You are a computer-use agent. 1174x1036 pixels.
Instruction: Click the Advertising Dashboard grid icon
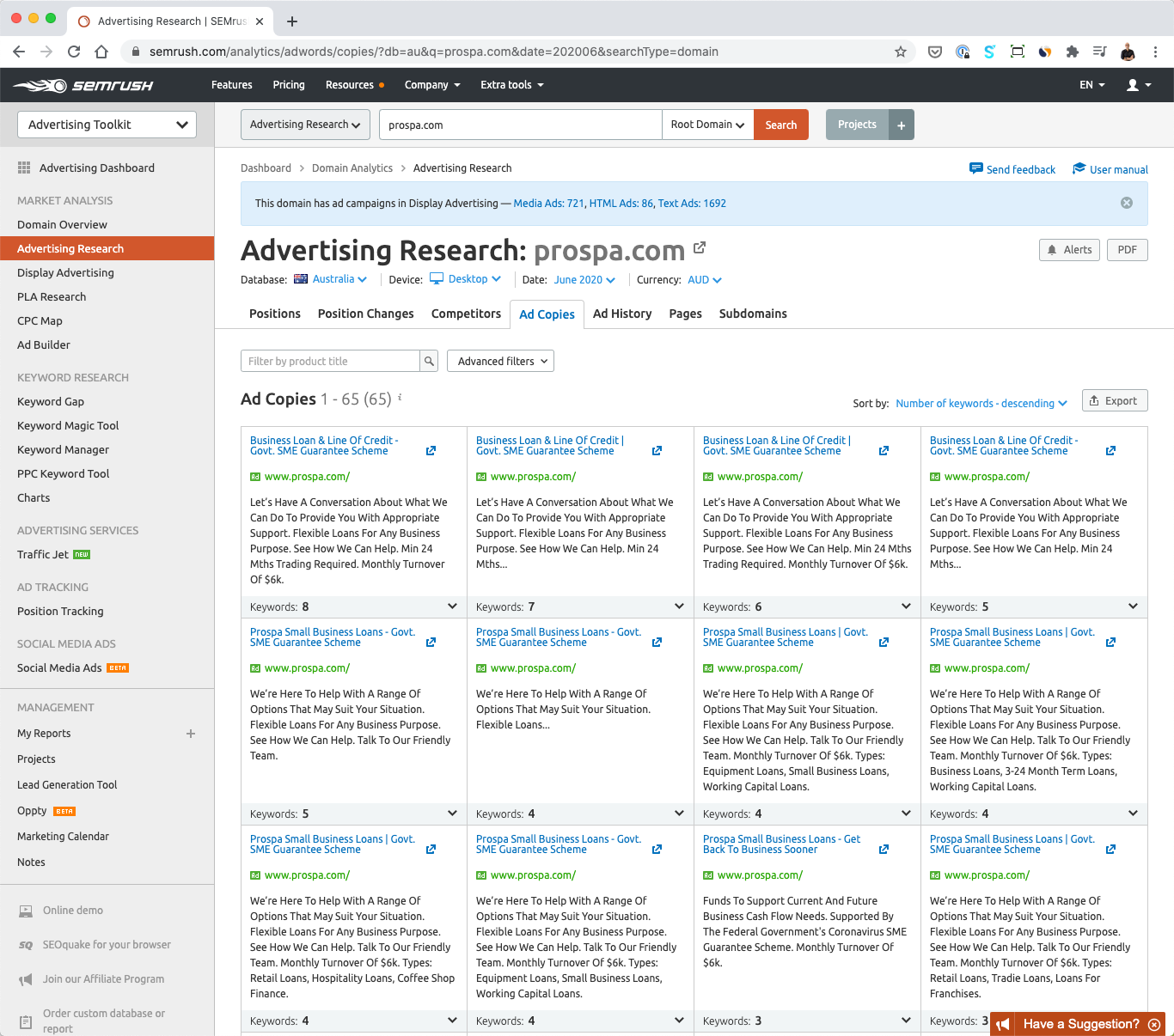[x=24, y=168]
